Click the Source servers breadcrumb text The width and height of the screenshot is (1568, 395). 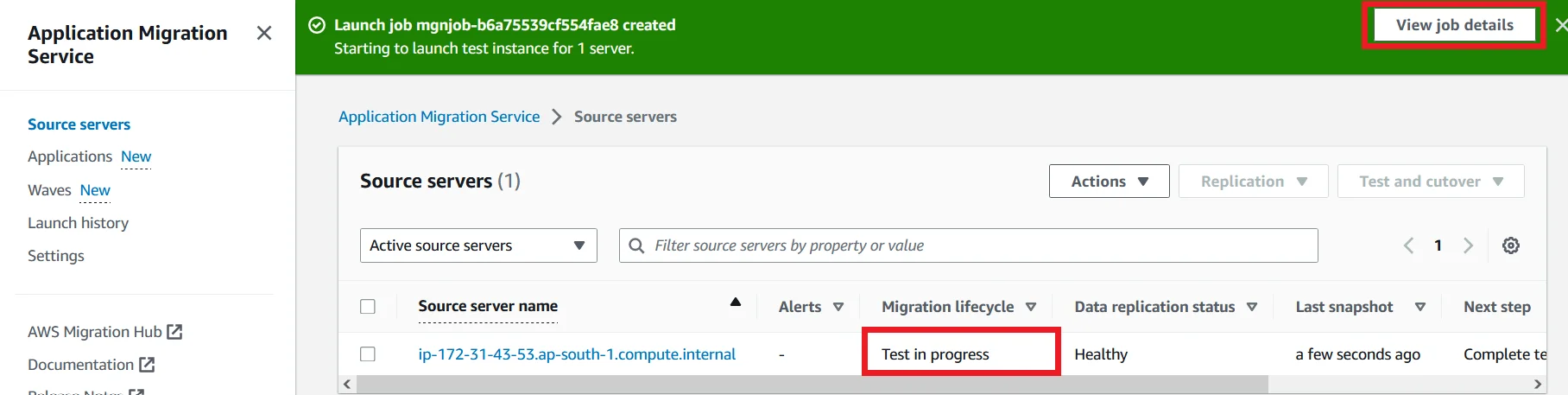(625, 117)
